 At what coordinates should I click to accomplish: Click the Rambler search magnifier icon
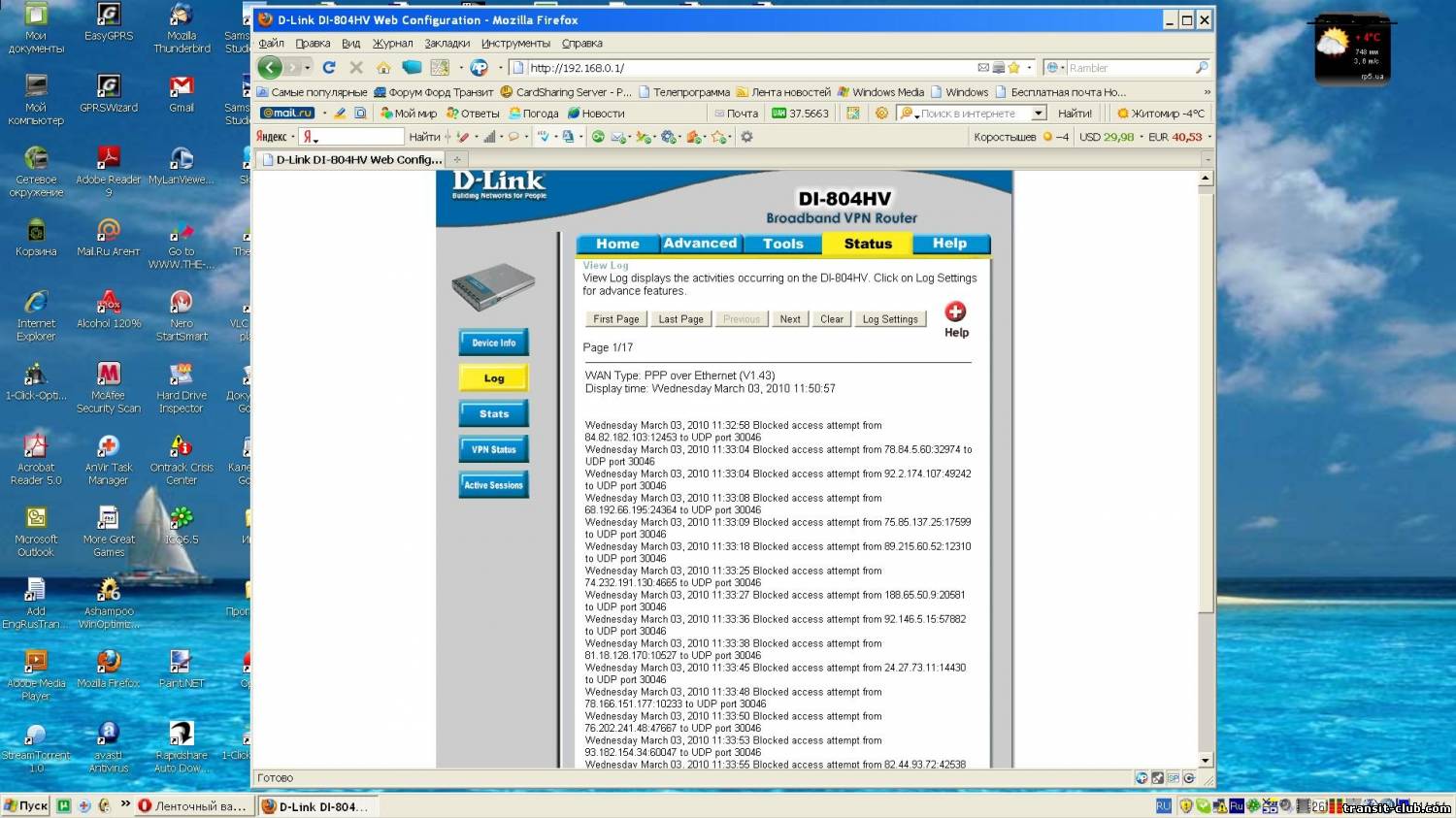pyautogui.click(x=1202, y=67)
